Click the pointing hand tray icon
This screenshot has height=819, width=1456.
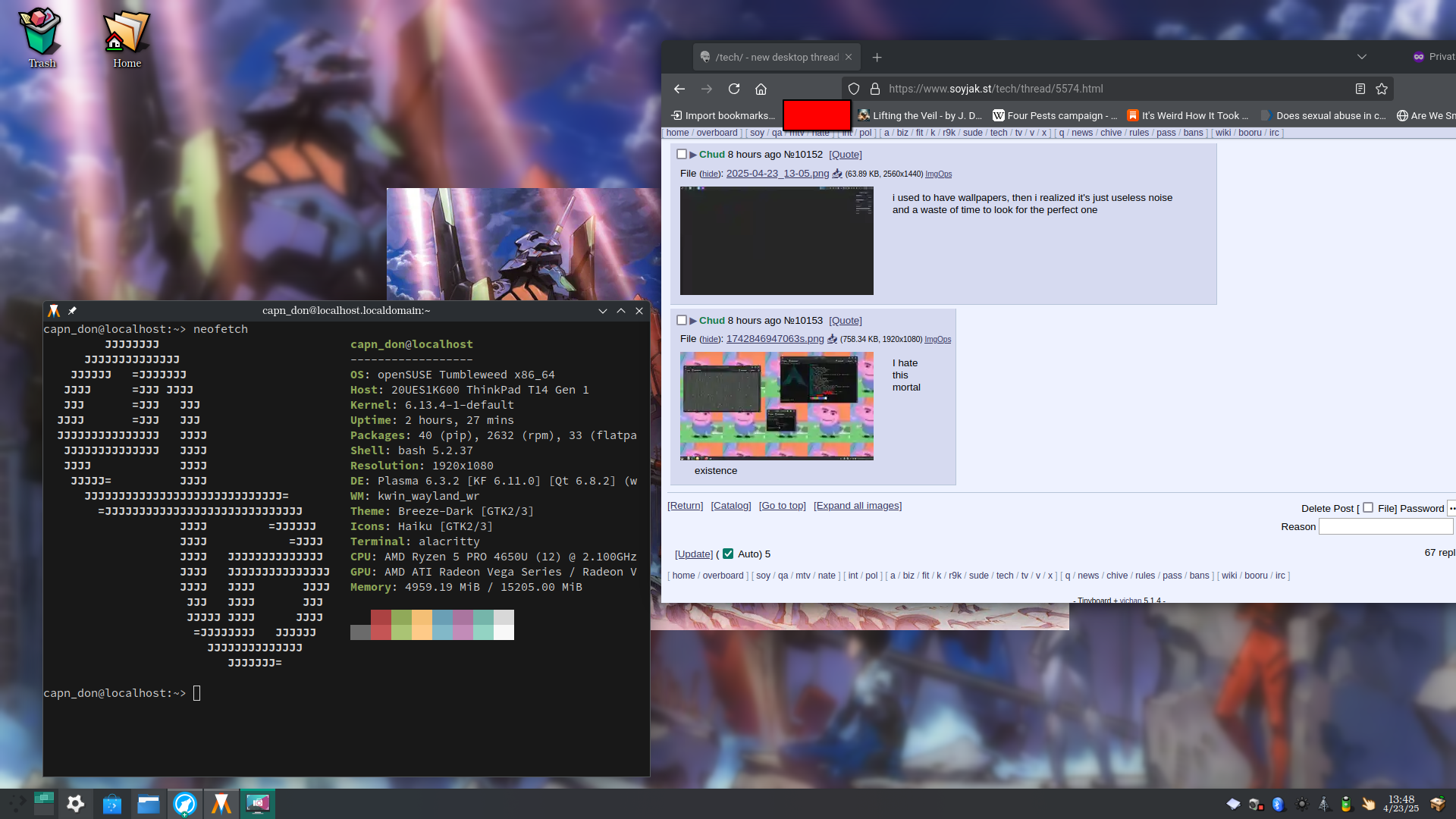(x=1369, y=804)
